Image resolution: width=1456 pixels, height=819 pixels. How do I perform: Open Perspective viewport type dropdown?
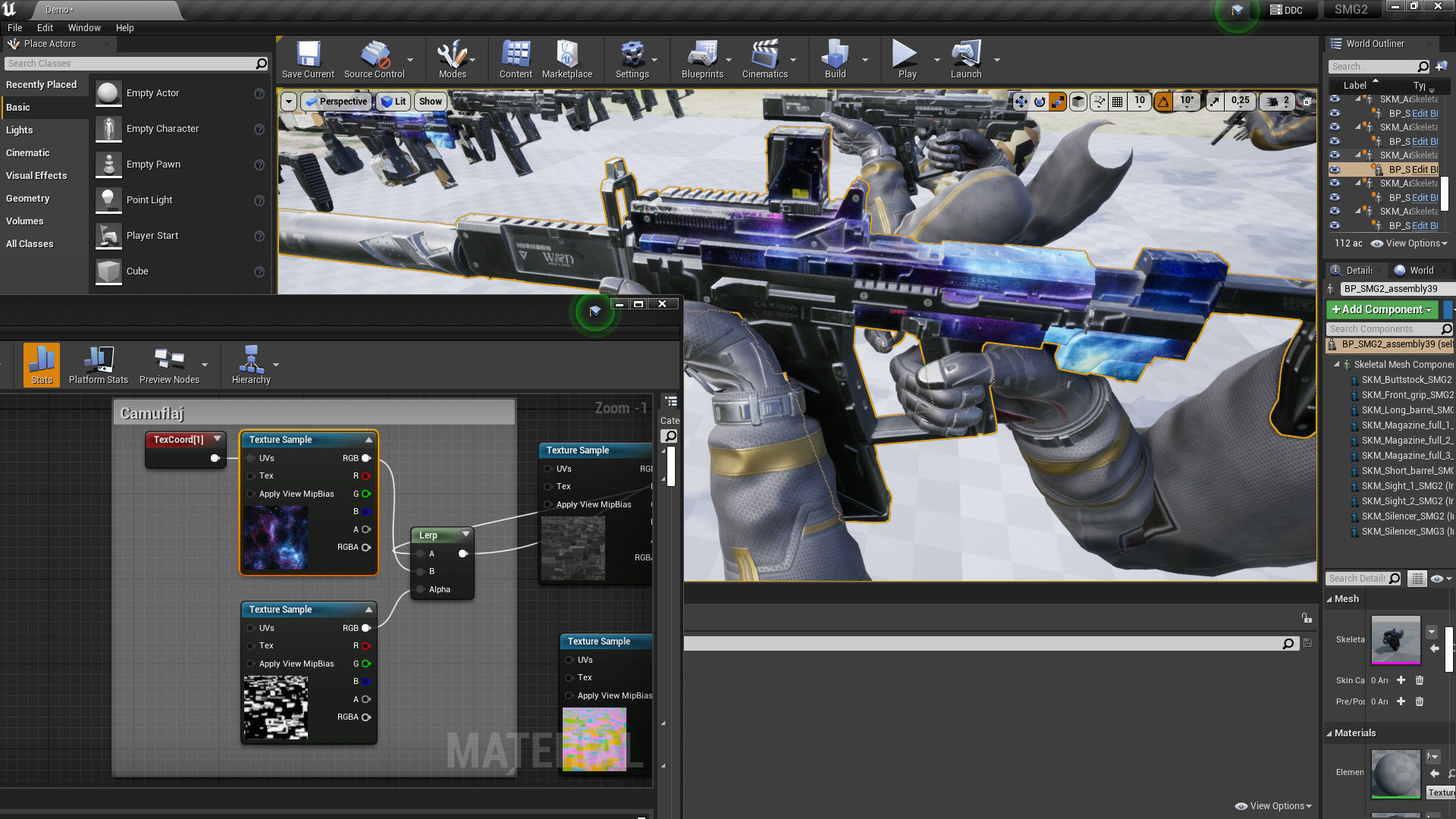tap(336, 102)
